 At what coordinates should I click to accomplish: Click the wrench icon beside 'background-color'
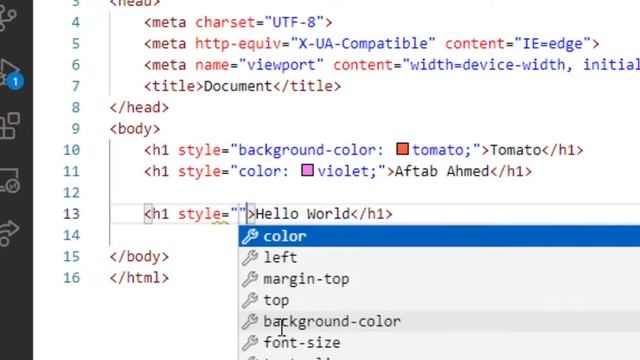[x=250, y=322]
